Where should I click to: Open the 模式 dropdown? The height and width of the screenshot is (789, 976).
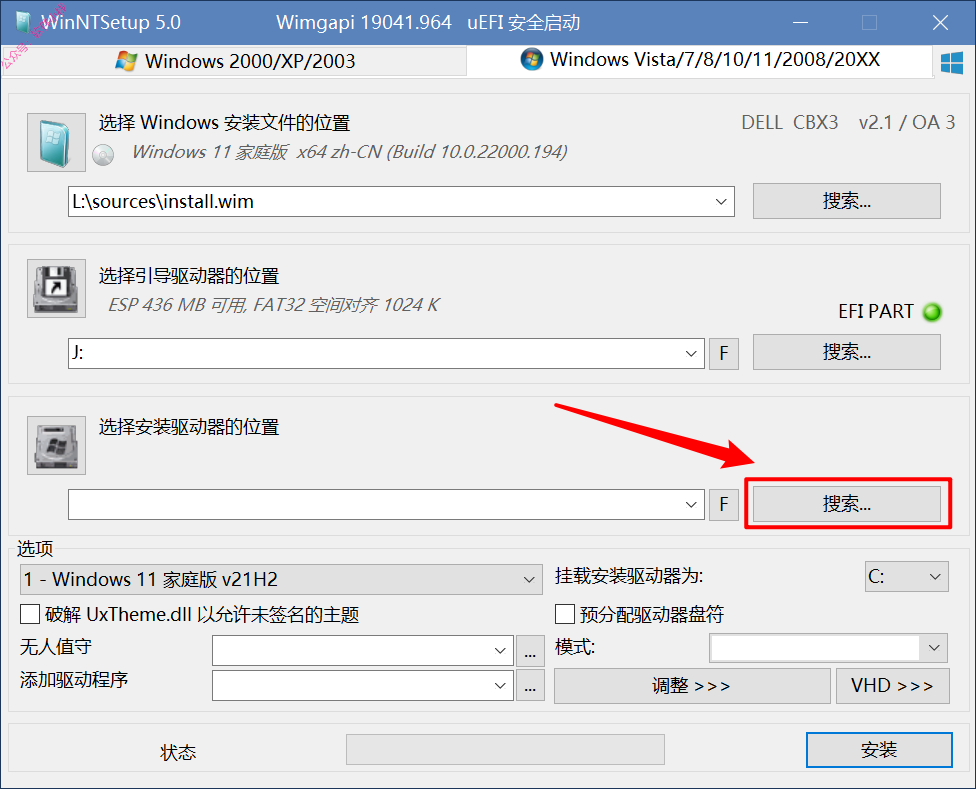(x=828, y=648)
